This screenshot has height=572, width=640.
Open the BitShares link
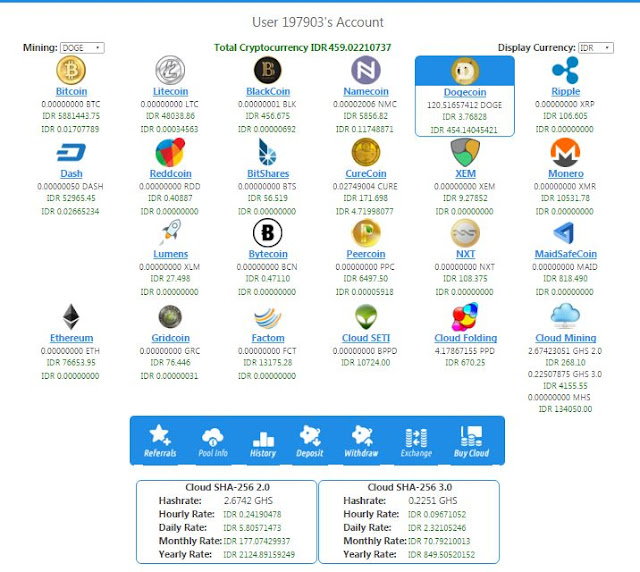point(268,174)
